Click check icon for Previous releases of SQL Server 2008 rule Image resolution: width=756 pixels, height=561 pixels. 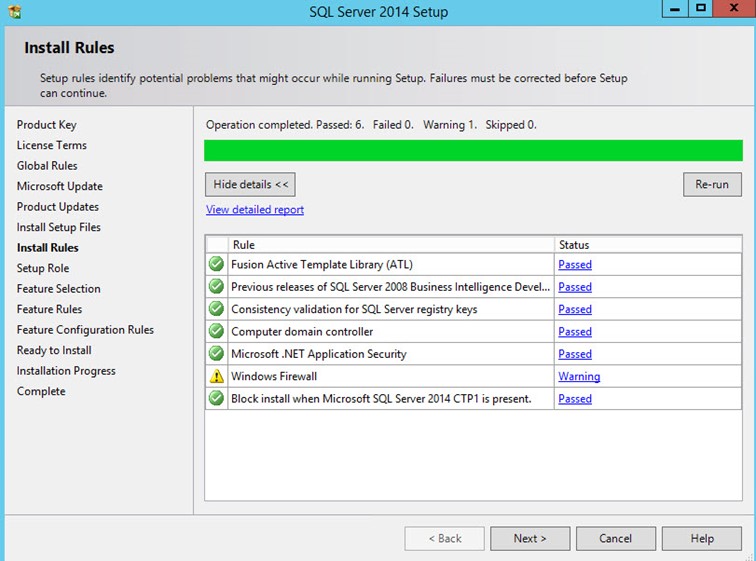coord(216,287)
